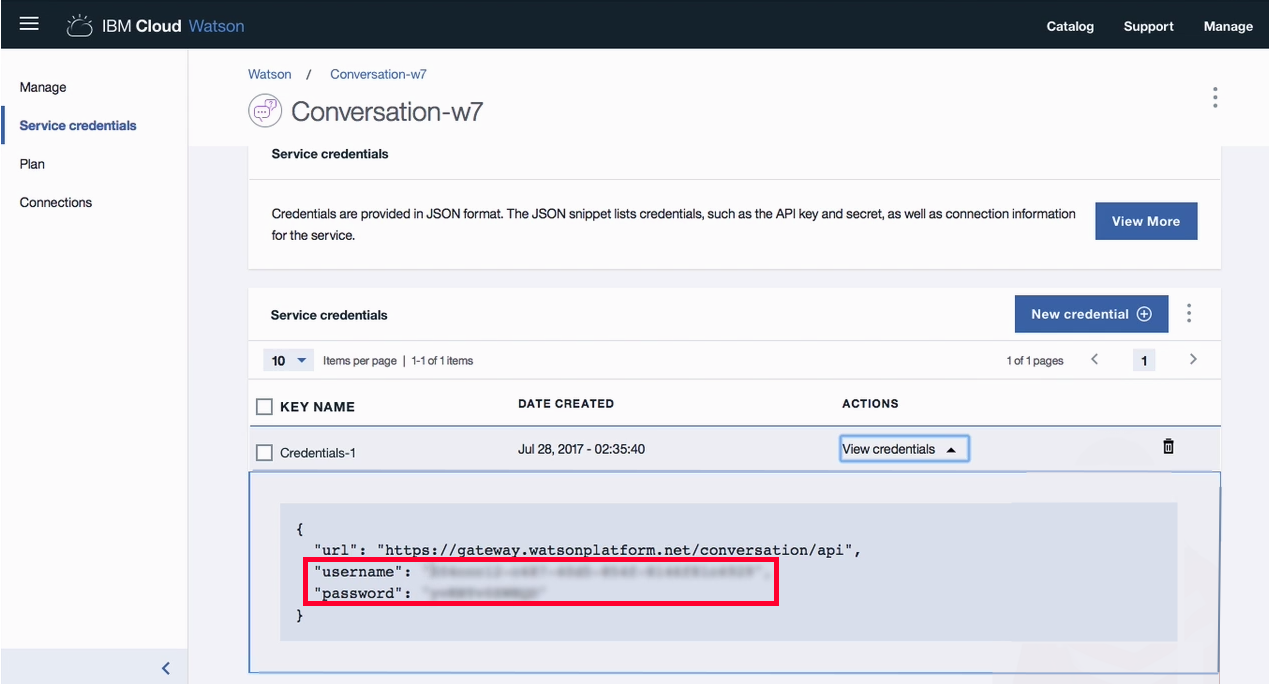Click the ACTIONS column header
This screenshot has height=684, width=1269.
click(870, 404)
